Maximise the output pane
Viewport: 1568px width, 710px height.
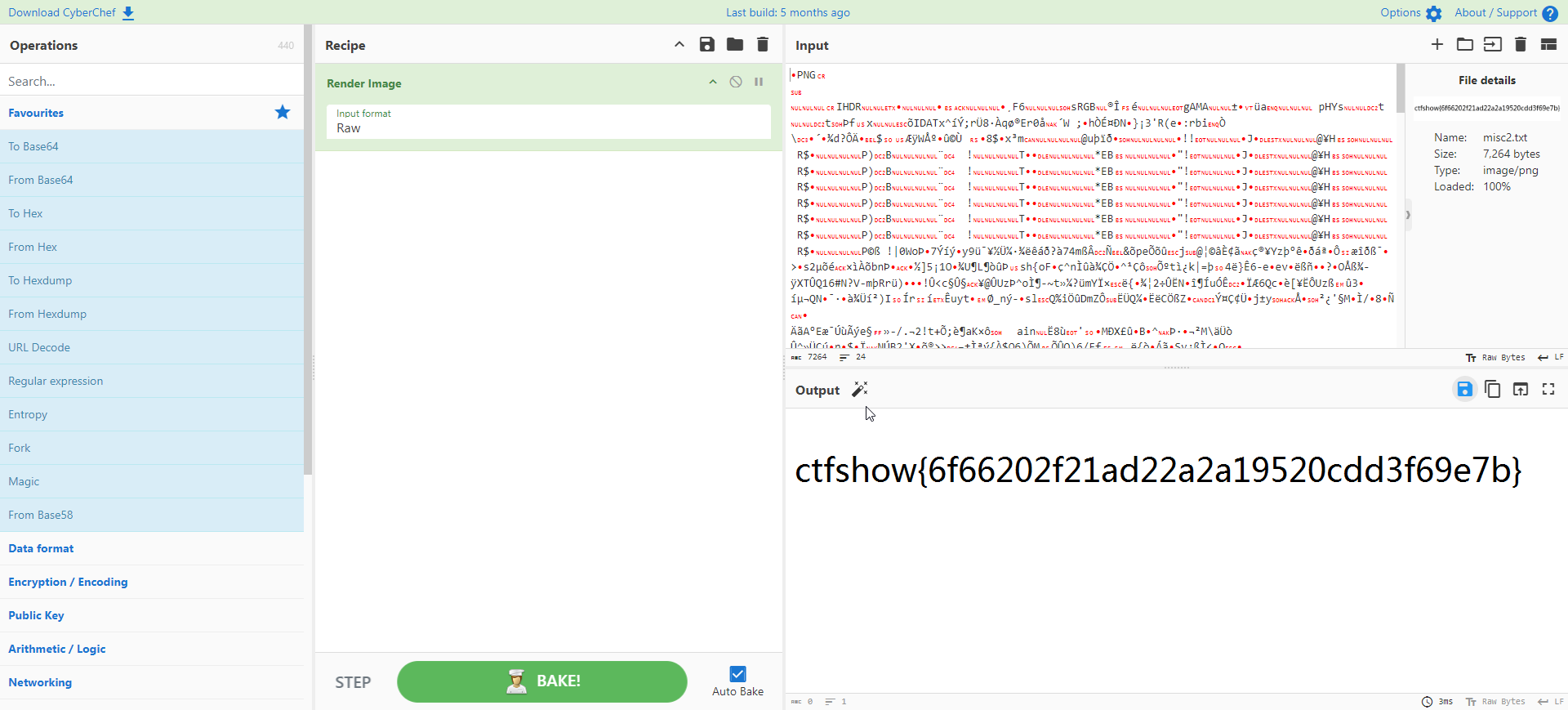[1548, 390]
